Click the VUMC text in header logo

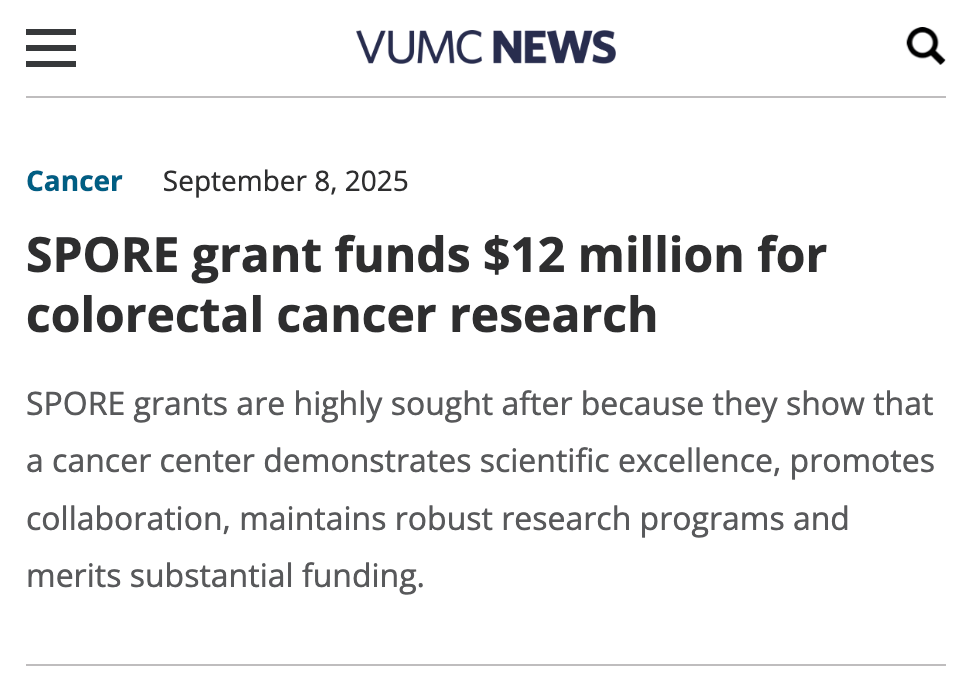(x=420, y=47)
